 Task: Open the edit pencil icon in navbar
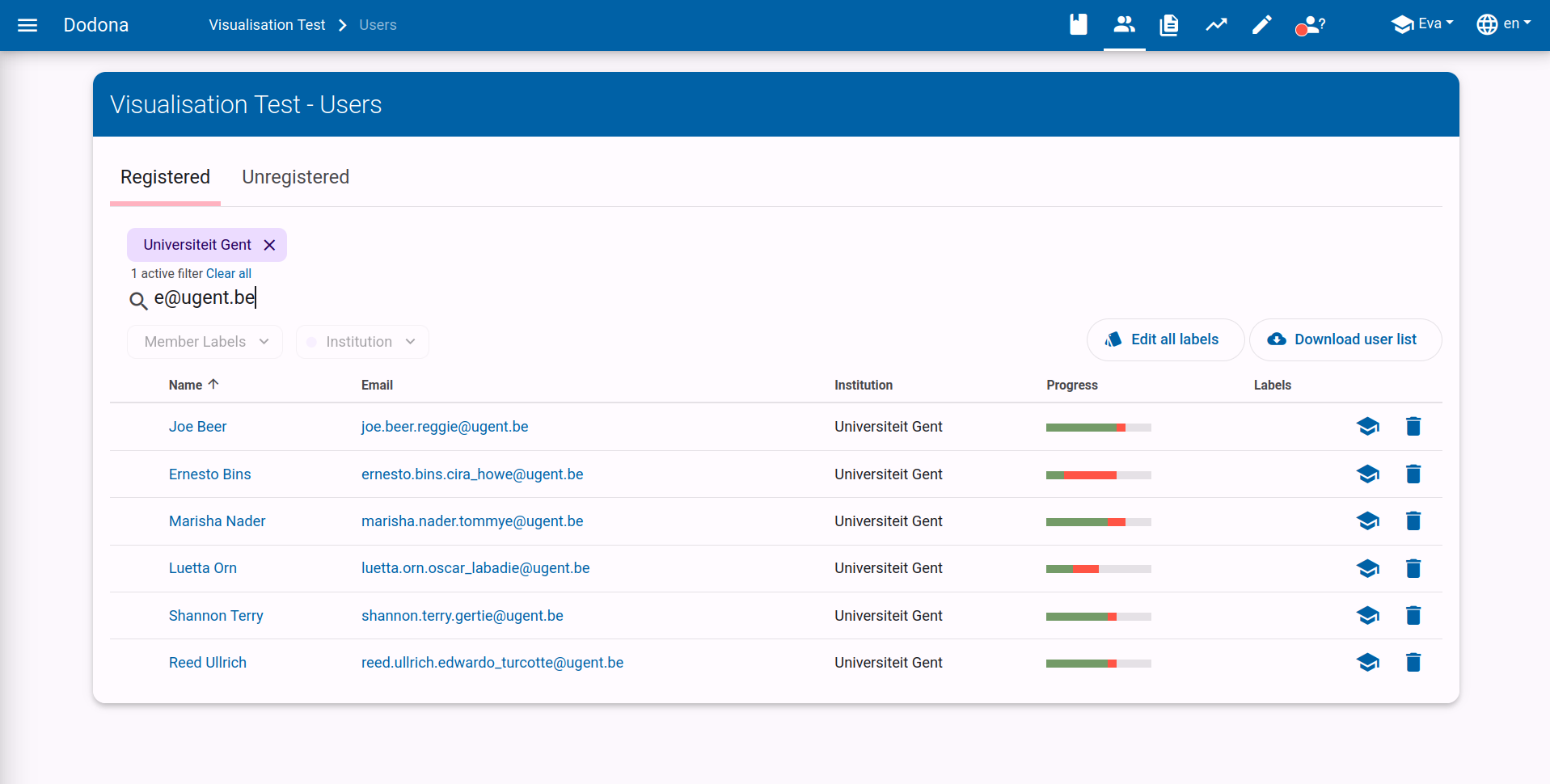[1261, 25]
